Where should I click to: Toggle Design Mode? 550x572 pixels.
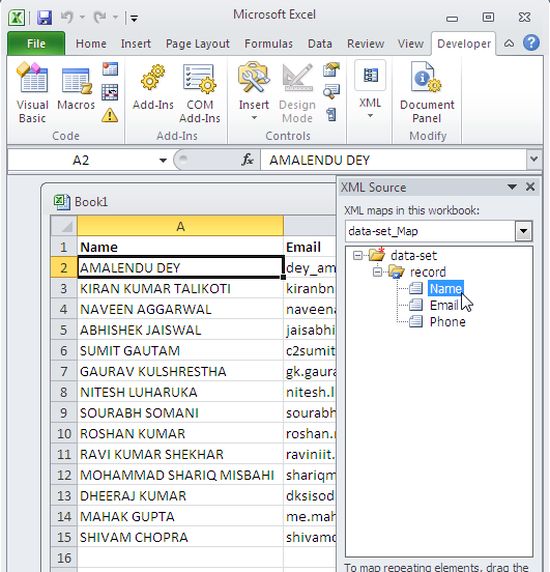coord(297,93)
